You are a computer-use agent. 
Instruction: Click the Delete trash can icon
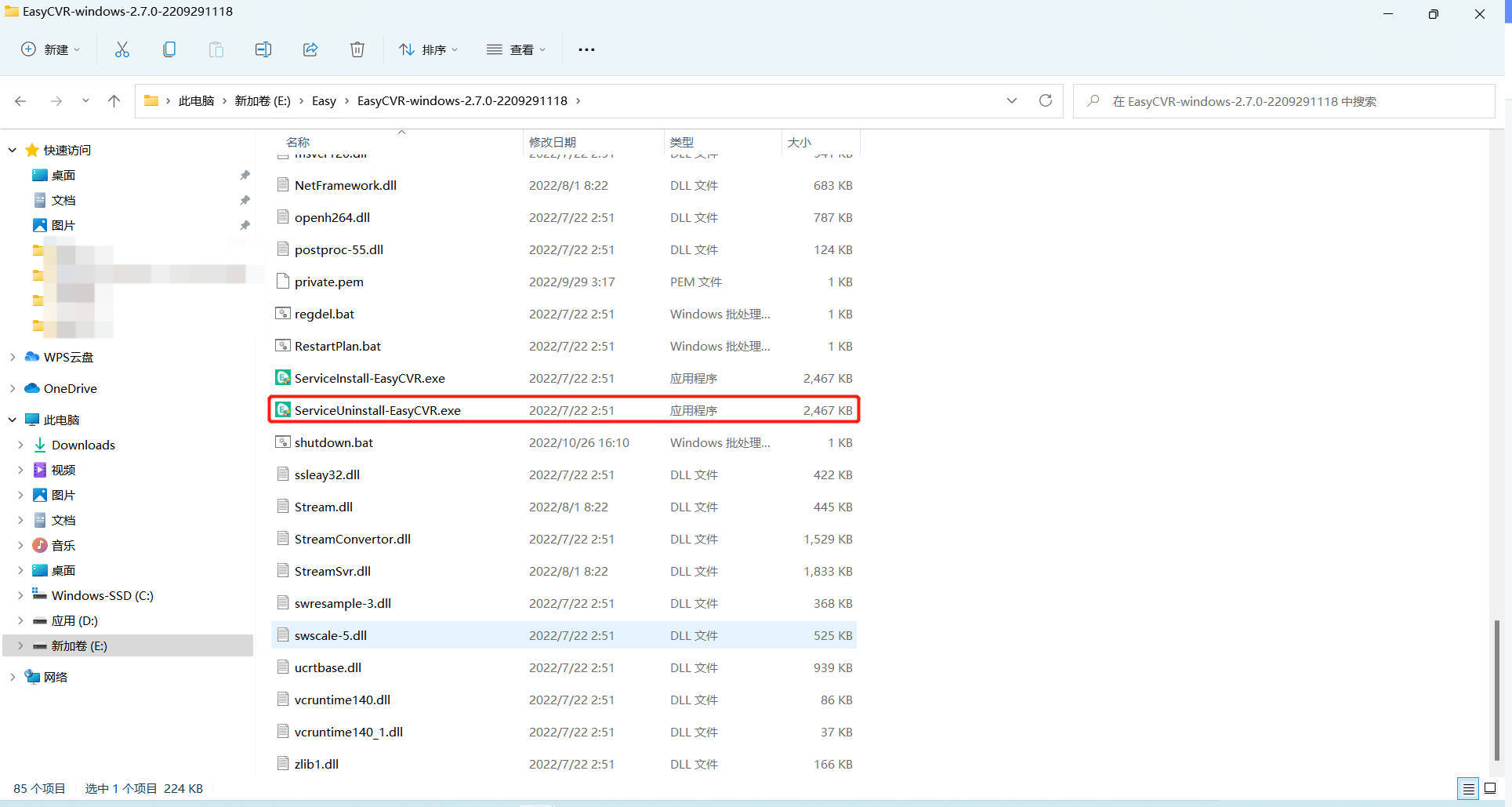pos(357,49)
